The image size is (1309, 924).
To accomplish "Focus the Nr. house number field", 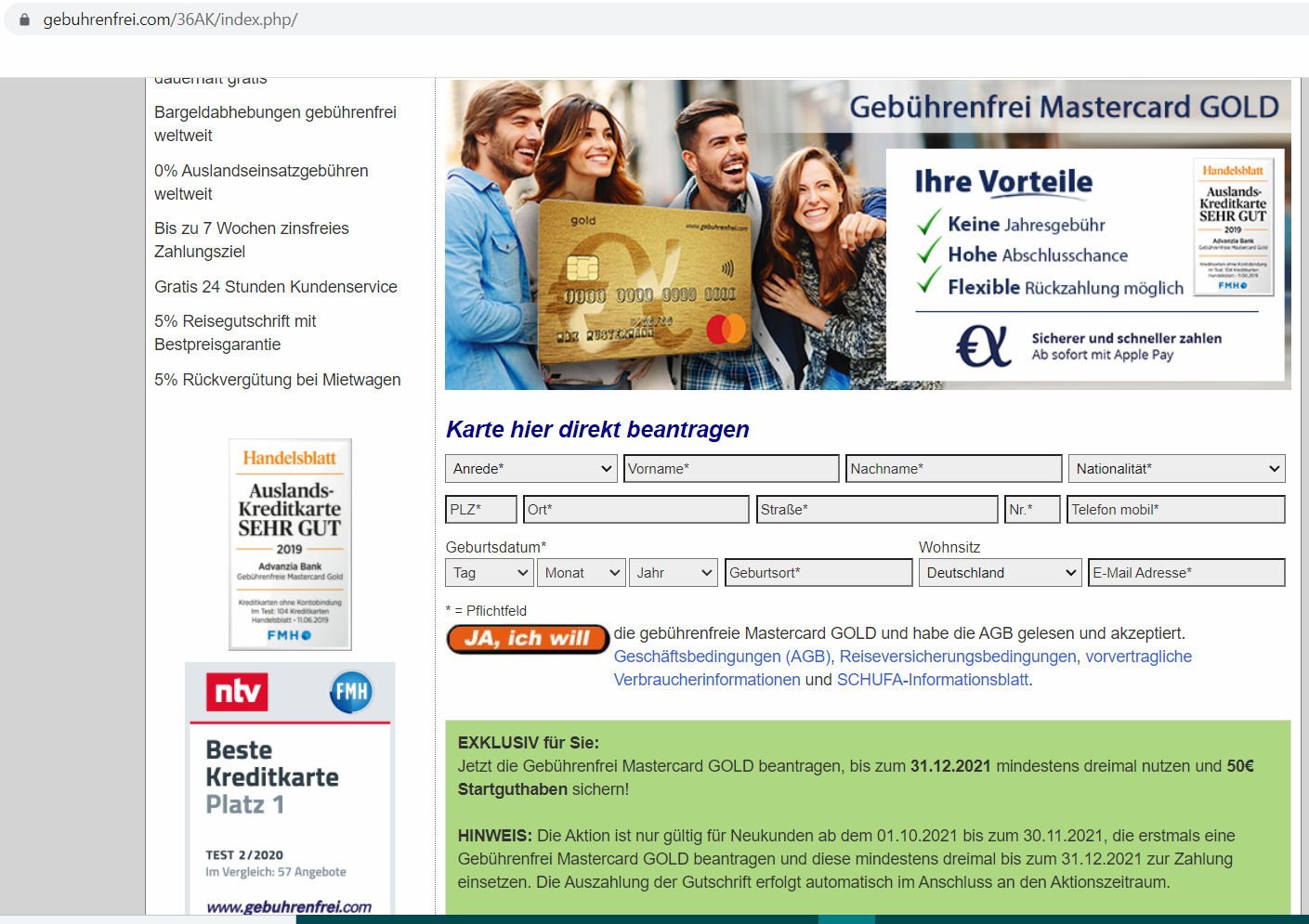I will click(x=1032, y=510).
